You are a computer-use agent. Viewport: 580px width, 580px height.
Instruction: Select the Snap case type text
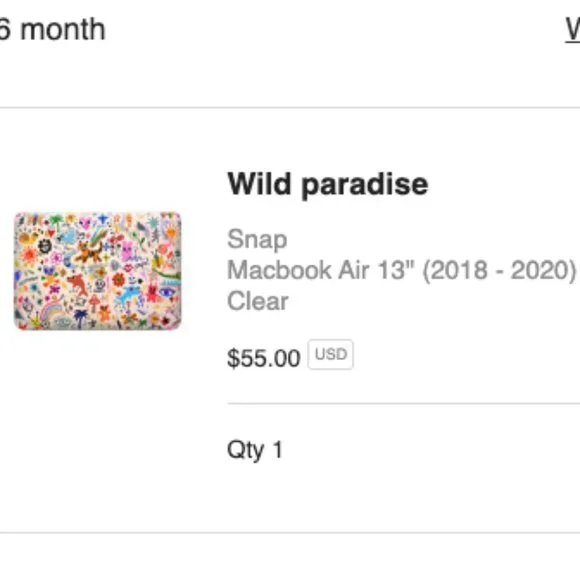257,240
